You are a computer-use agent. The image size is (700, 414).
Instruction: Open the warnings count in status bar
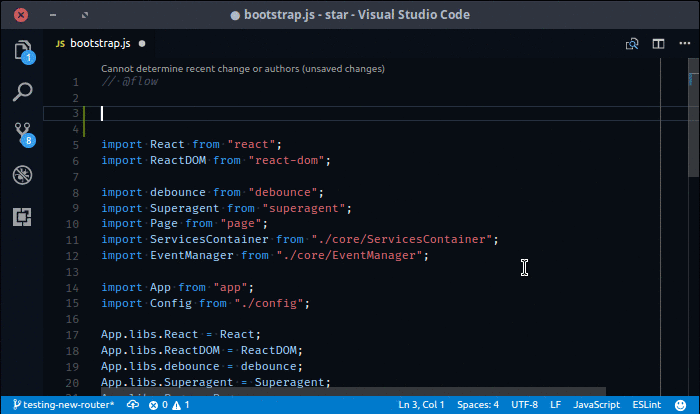pos(181,405)
